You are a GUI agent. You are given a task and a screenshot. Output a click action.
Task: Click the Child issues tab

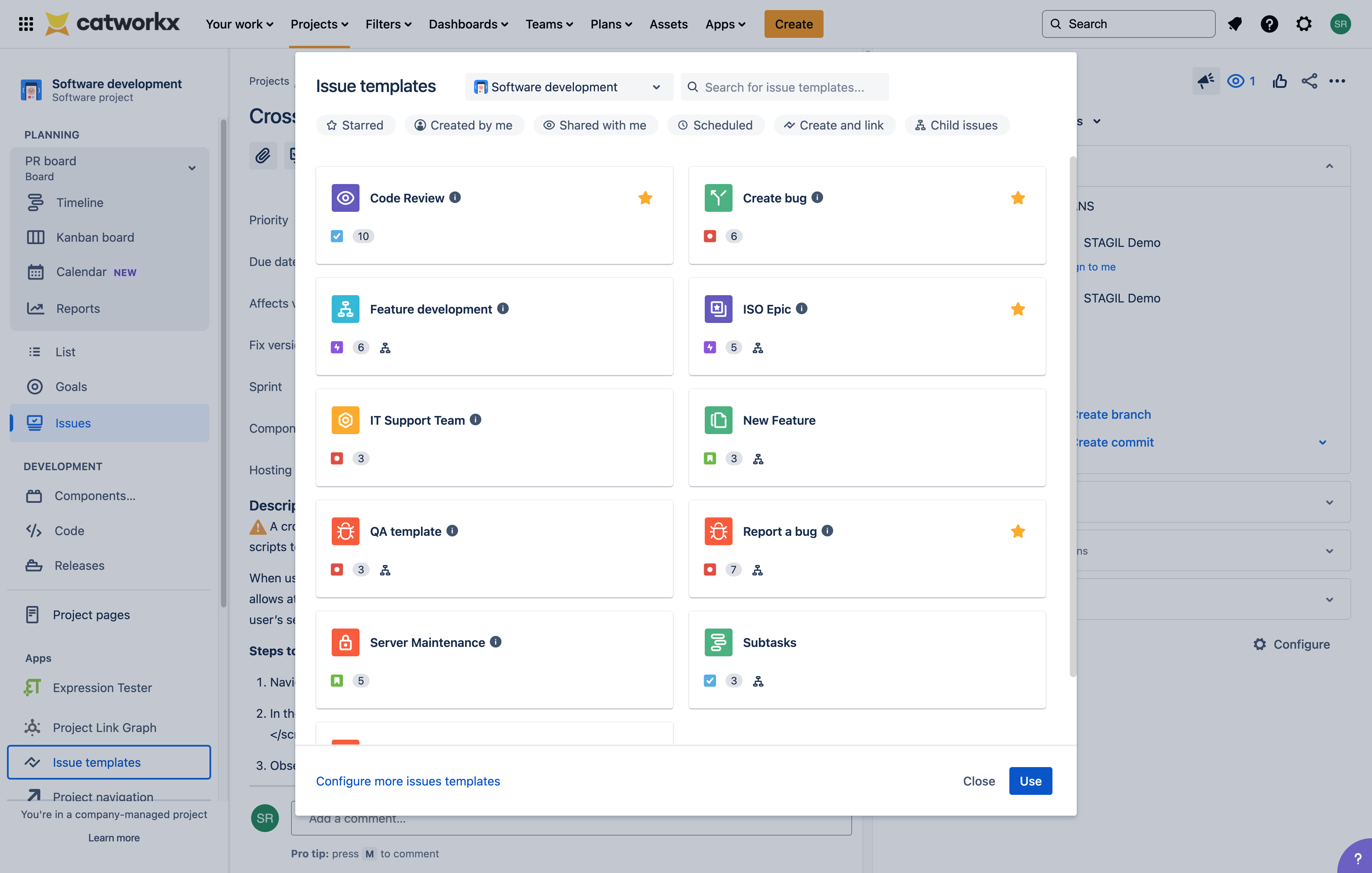955,124
